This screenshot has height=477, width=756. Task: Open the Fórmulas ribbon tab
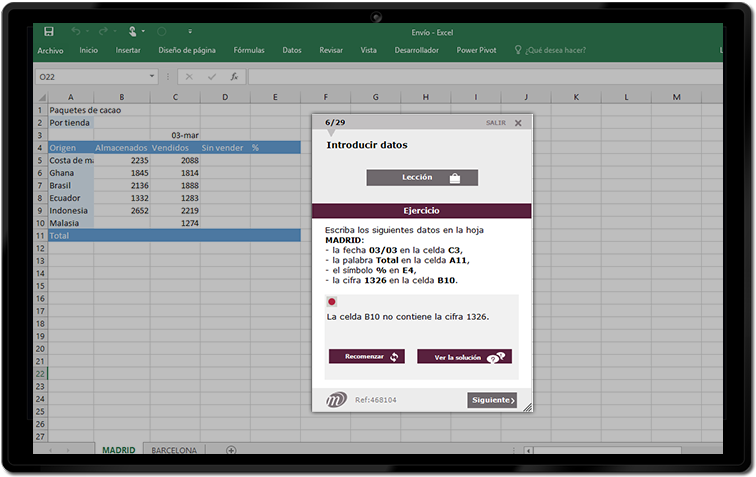click(x=249, y=50)
